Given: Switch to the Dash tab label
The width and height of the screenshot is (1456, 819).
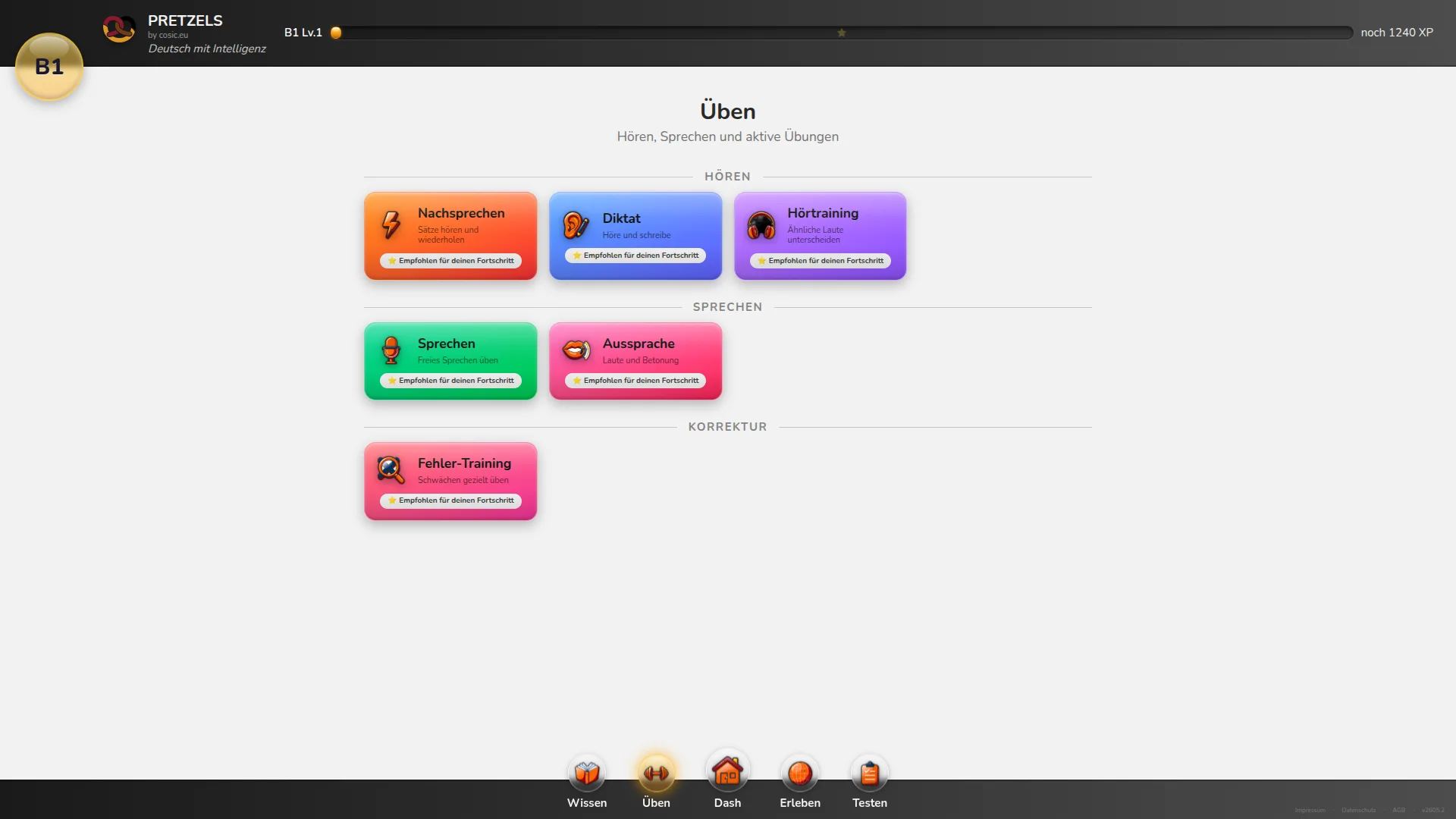Looking at the screenshot, I should [x=727, y=803].
